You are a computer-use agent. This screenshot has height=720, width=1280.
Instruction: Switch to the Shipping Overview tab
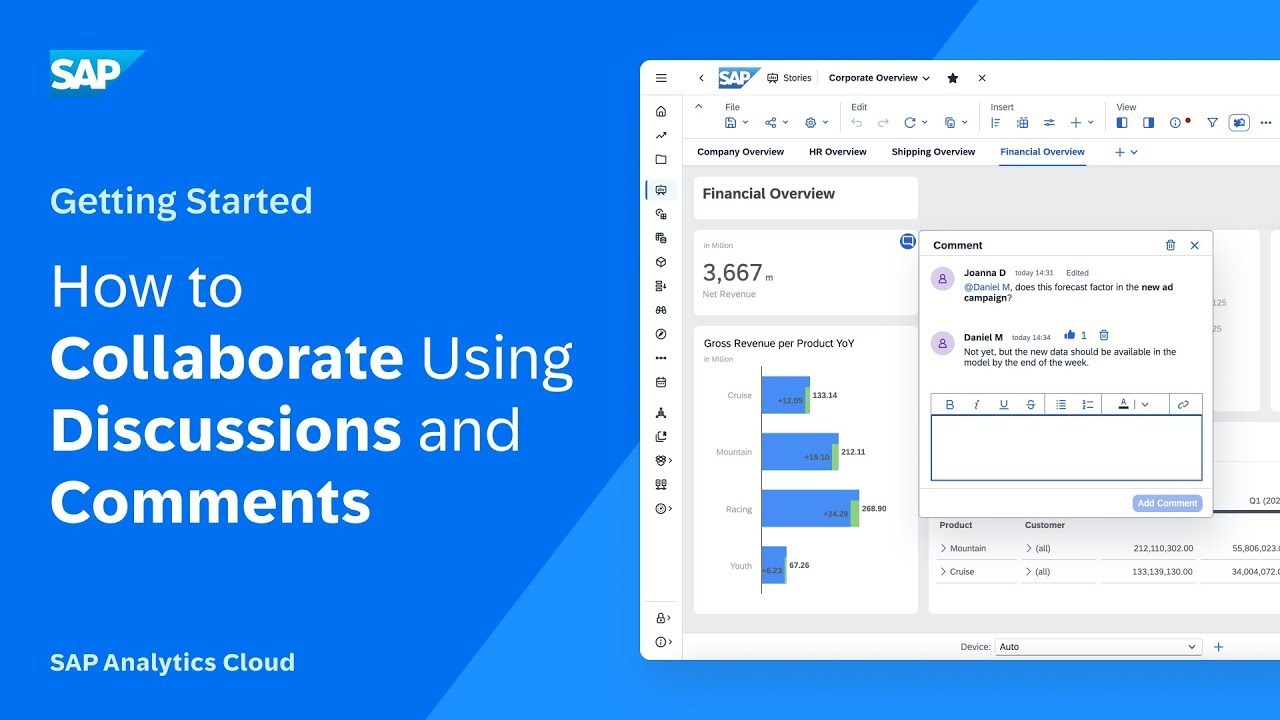[x=933, y=152]
